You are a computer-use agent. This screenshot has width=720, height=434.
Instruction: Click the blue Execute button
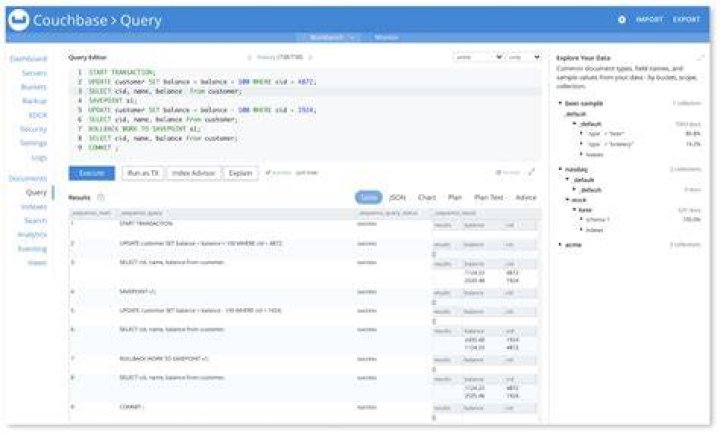(x=92, y=173)
